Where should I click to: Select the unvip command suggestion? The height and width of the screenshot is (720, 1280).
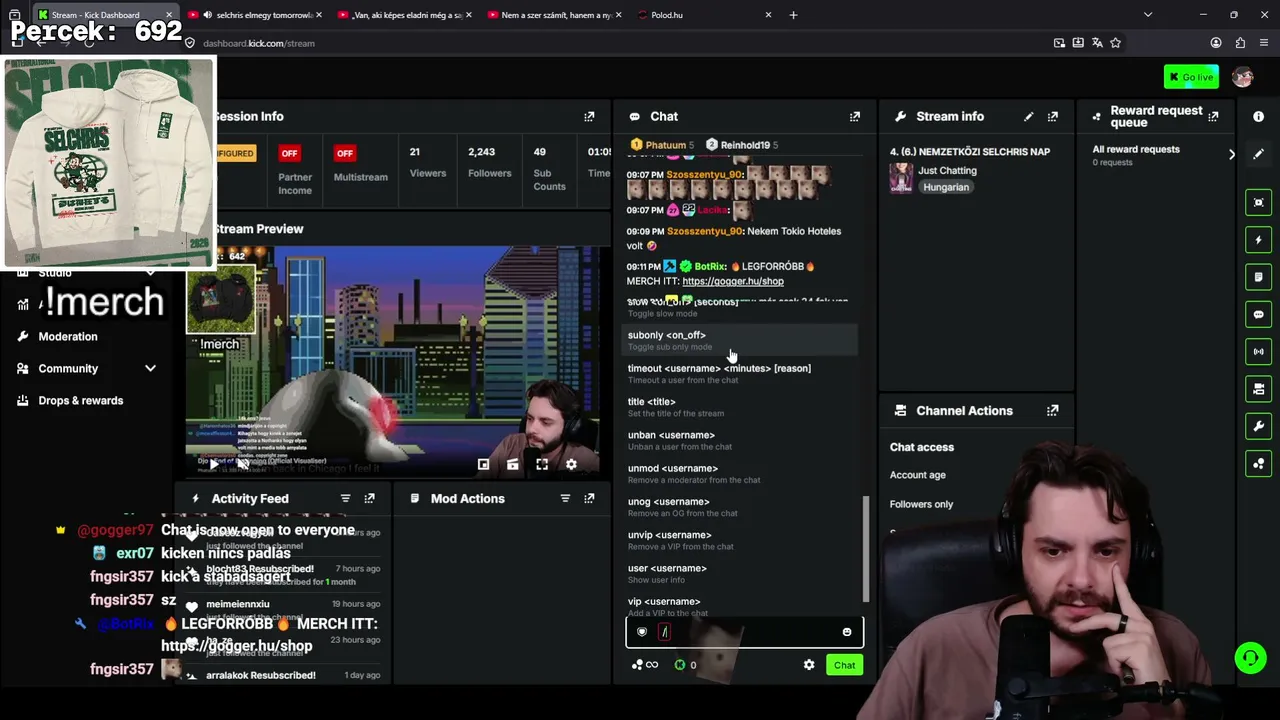741,540
